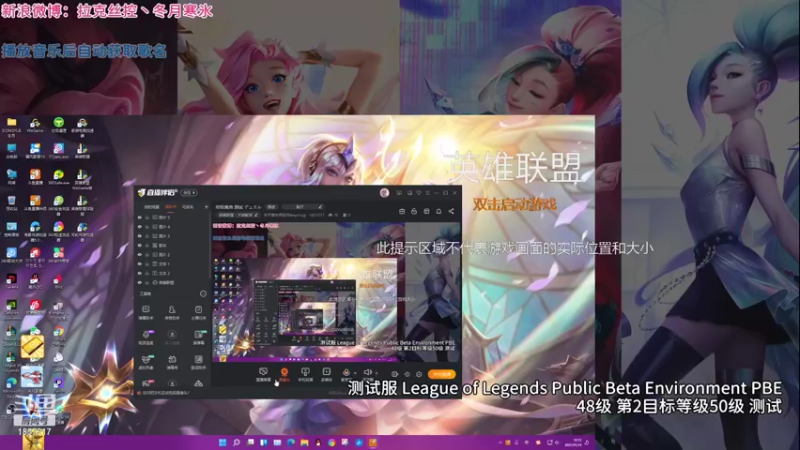Expand the speaker device dropdown arrow

[377, 373]
